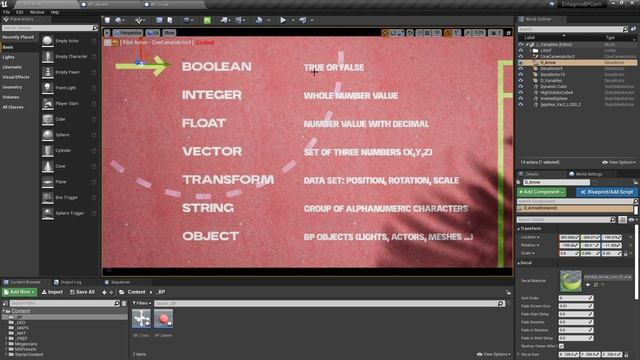Open dropdown arrow next to Launch
The height and width of the screenshot is (360, 640).
[312, 20]
